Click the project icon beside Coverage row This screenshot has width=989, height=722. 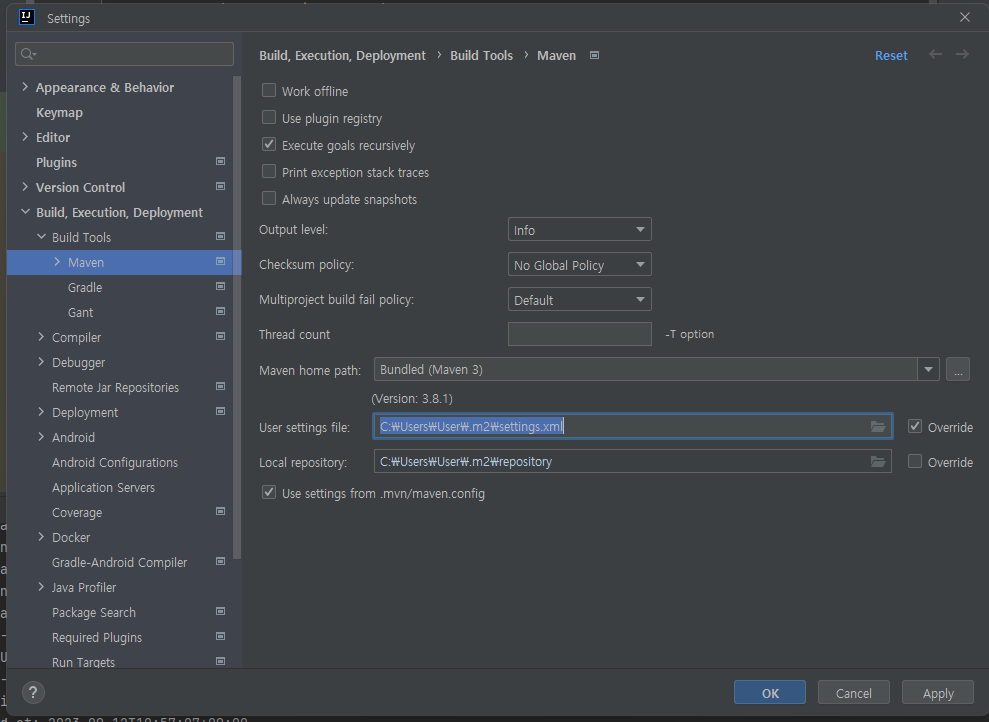220,511
